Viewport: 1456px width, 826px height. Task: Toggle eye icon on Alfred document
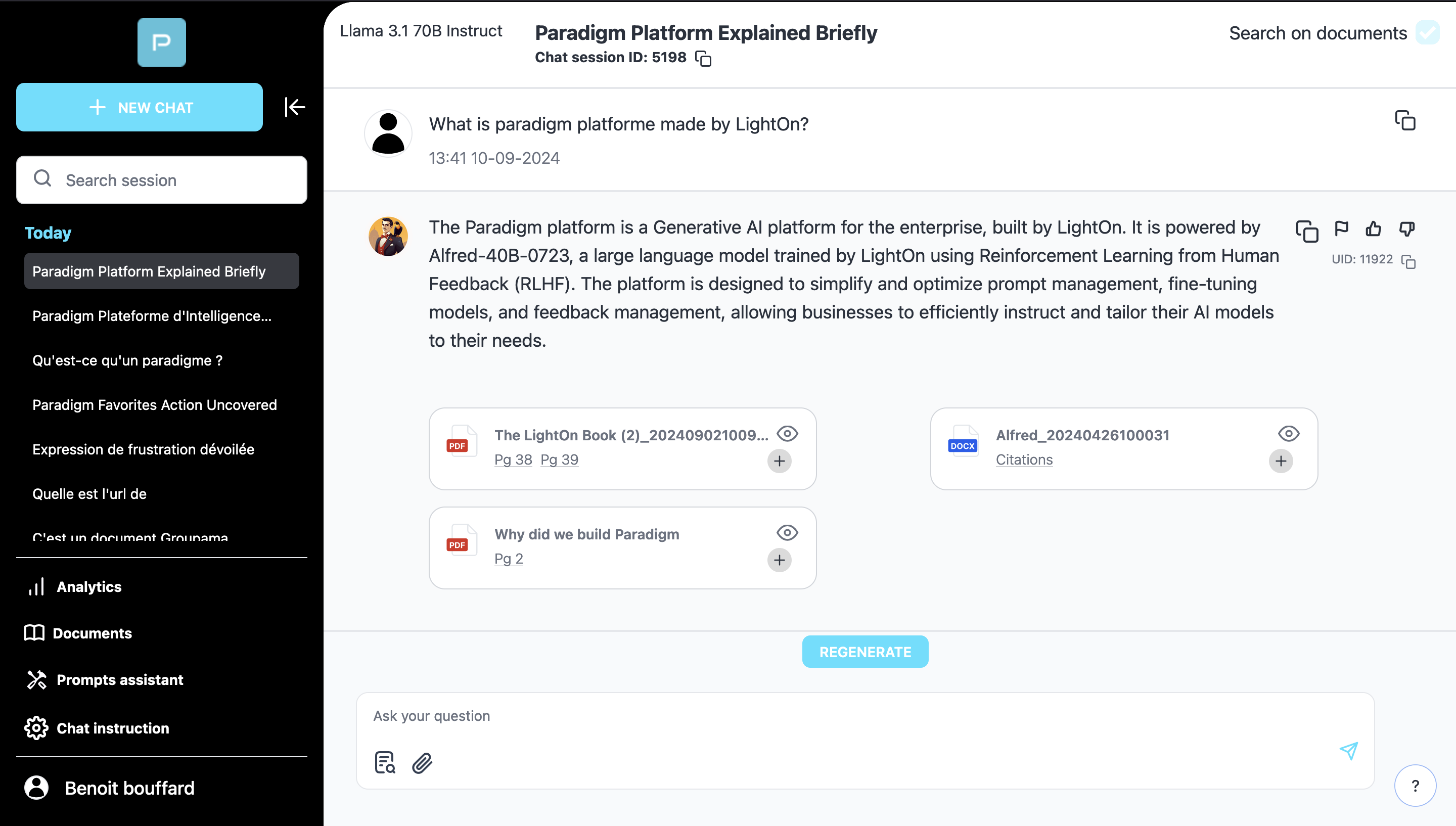point(1288,433)
